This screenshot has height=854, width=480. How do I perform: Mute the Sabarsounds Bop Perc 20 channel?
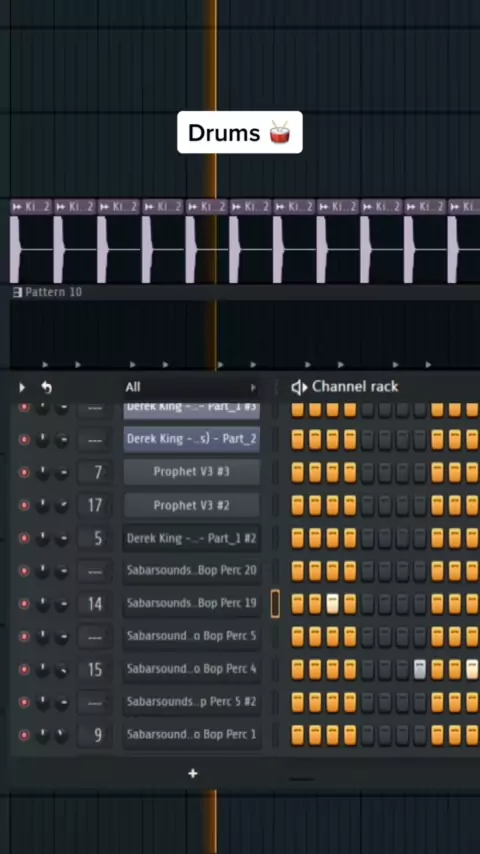click(24, 571)
